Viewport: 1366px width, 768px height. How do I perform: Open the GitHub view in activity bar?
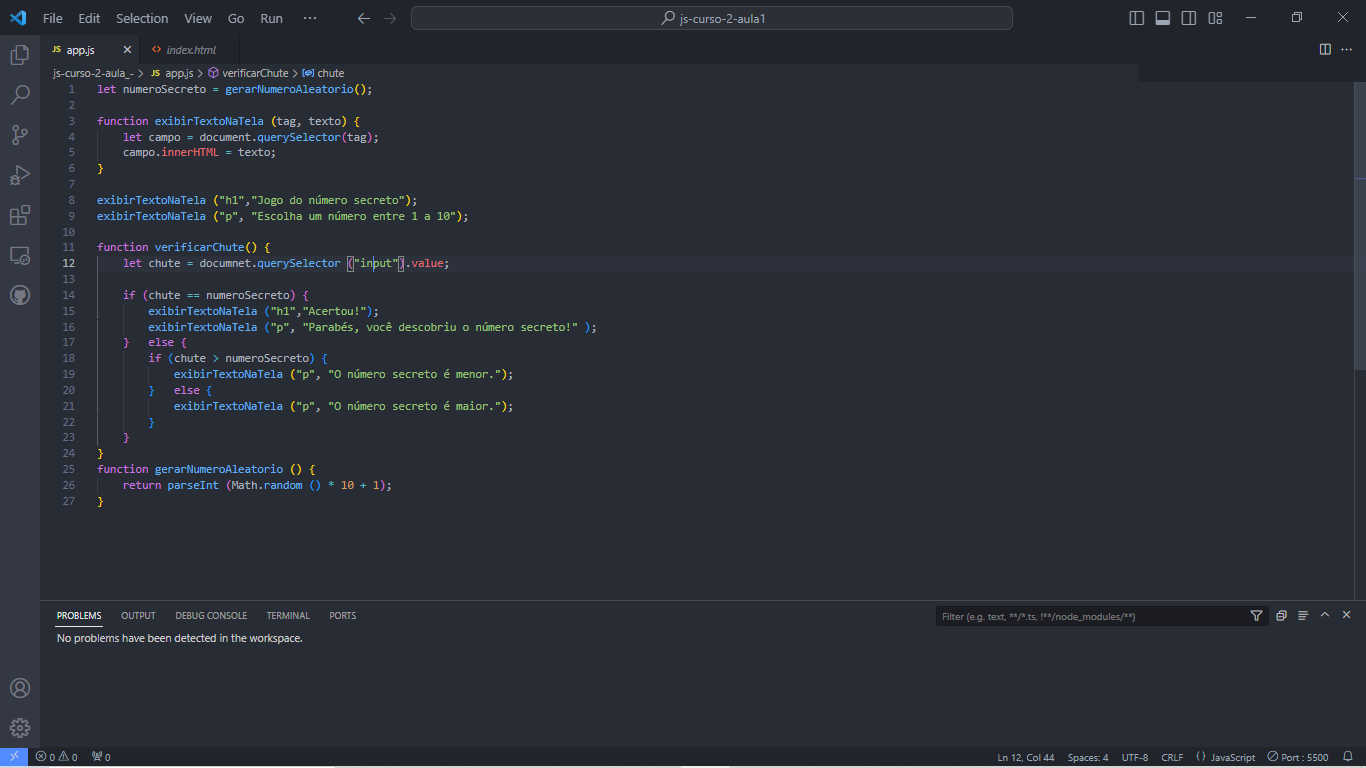tap(20, 295)
